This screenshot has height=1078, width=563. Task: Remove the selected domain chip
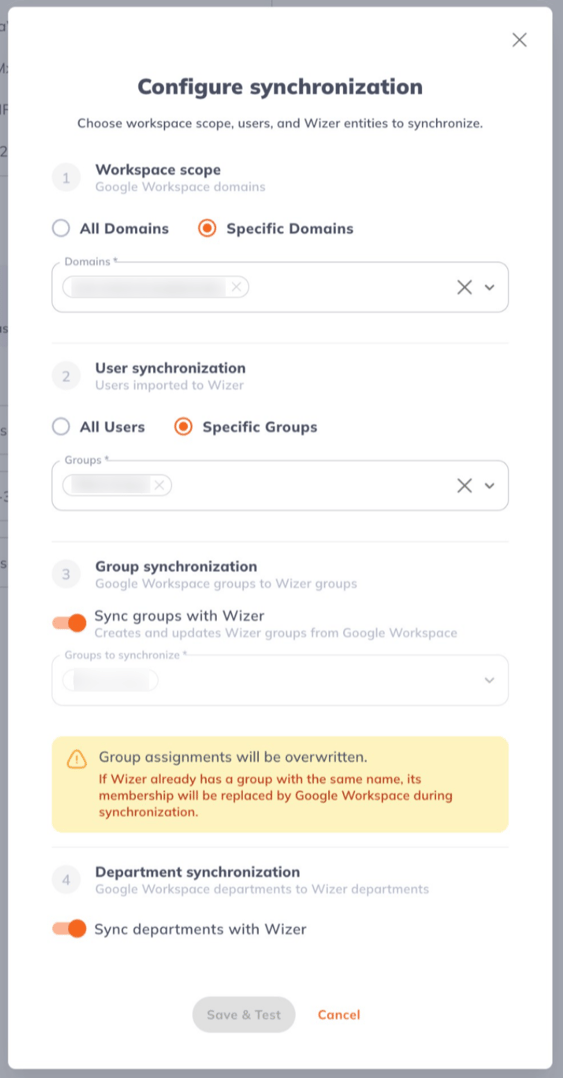[236, 287]
